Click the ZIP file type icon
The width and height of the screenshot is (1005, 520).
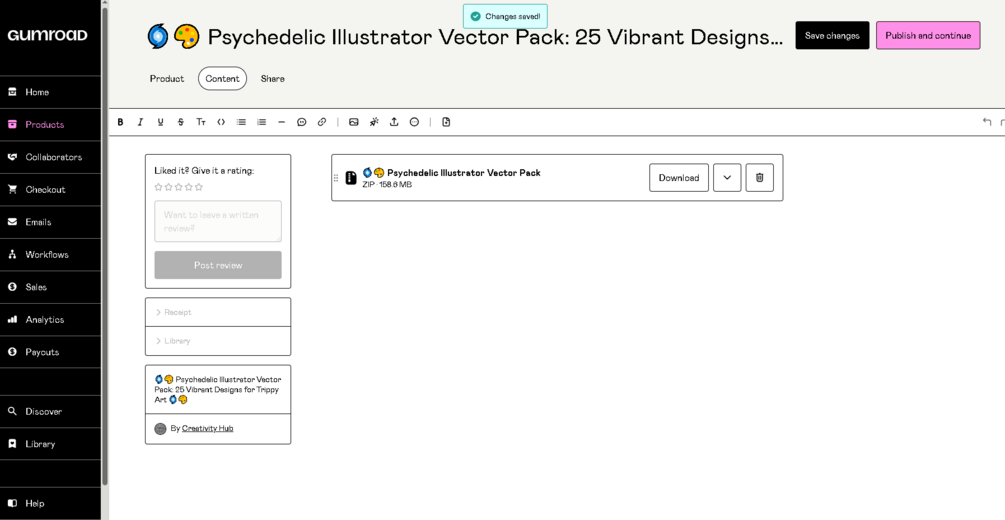(351, 178)
